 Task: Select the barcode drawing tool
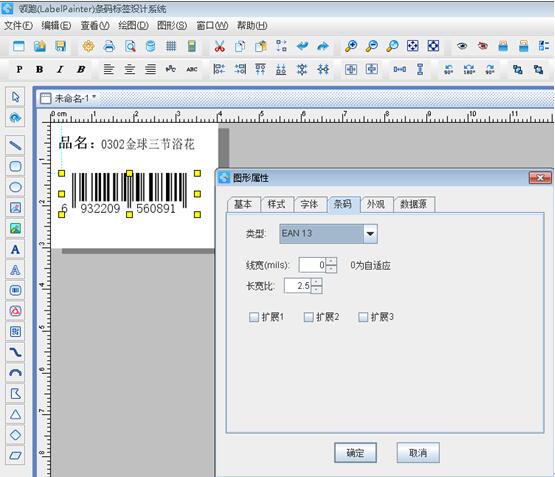(x=15, y=291)
